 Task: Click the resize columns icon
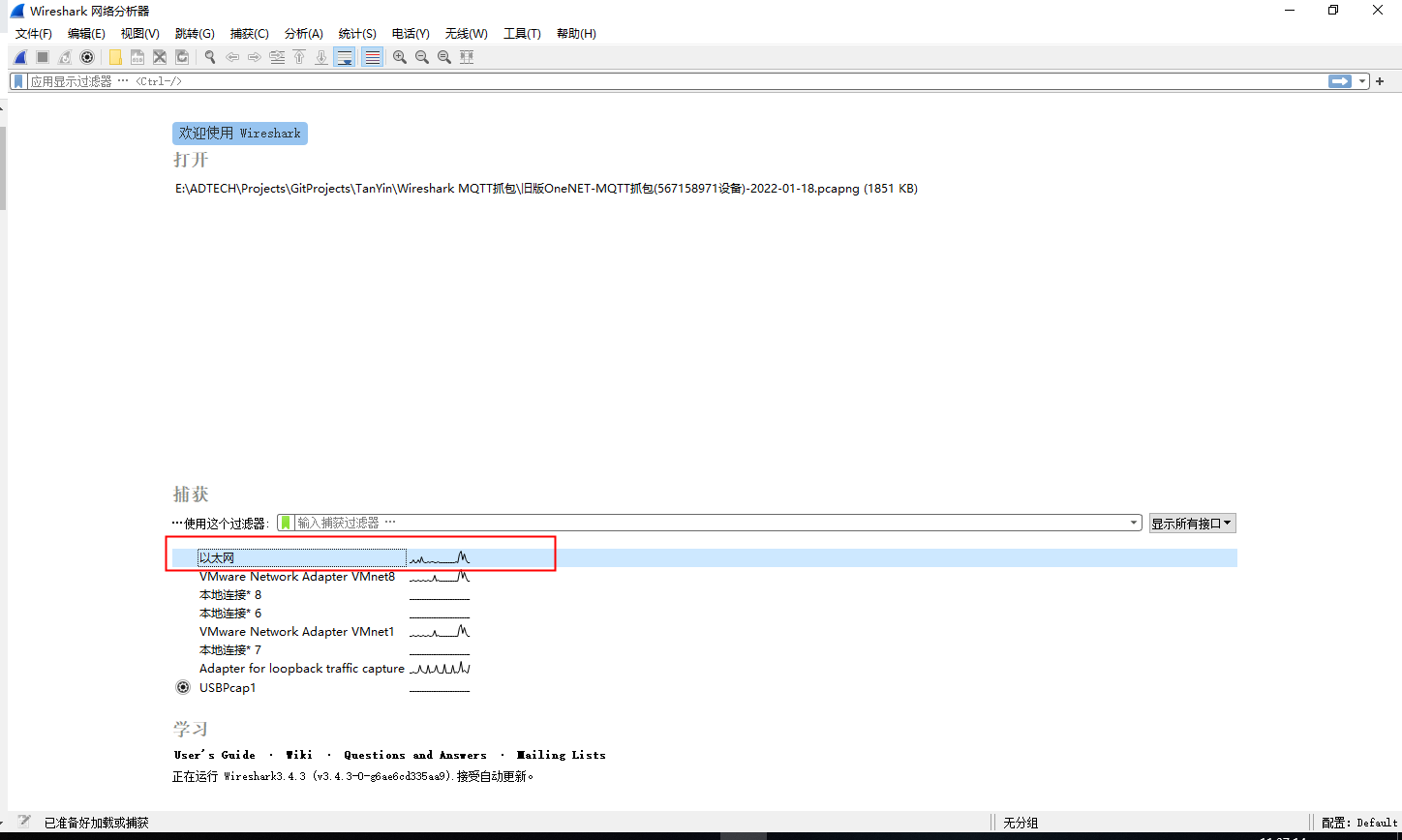click(x=467, y=57)
